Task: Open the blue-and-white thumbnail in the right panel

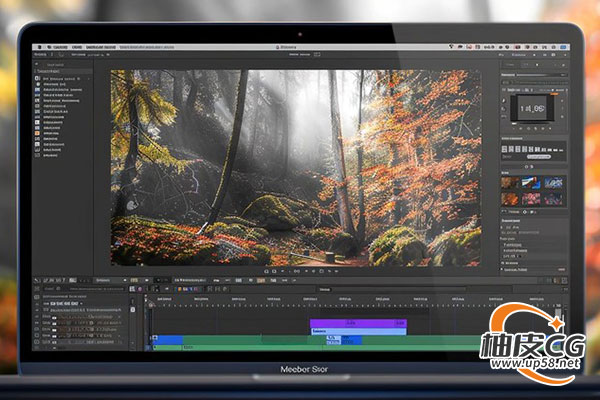Action: point(531,183)
